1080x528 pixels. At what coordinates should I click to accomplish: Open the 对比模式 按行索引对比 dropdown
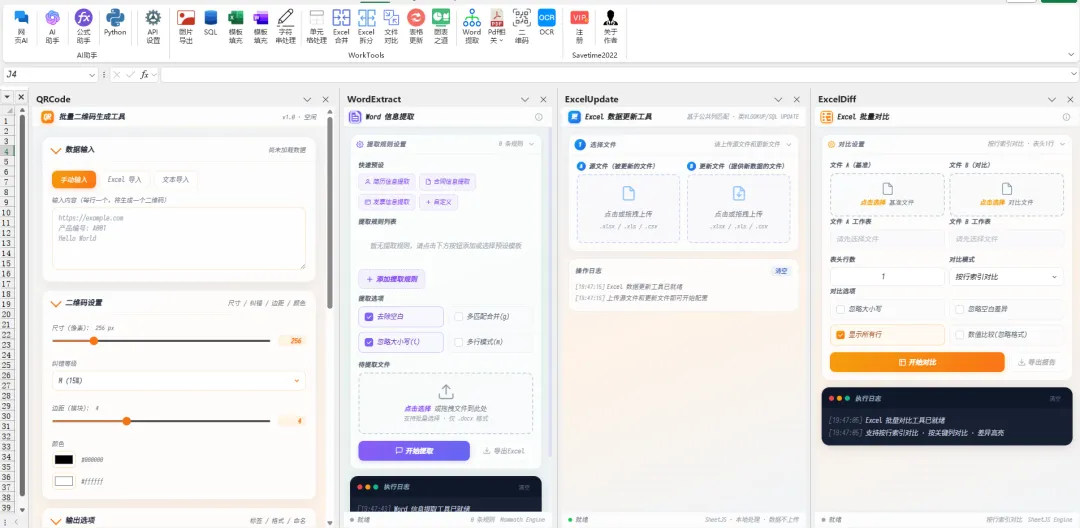[1006, 277]
